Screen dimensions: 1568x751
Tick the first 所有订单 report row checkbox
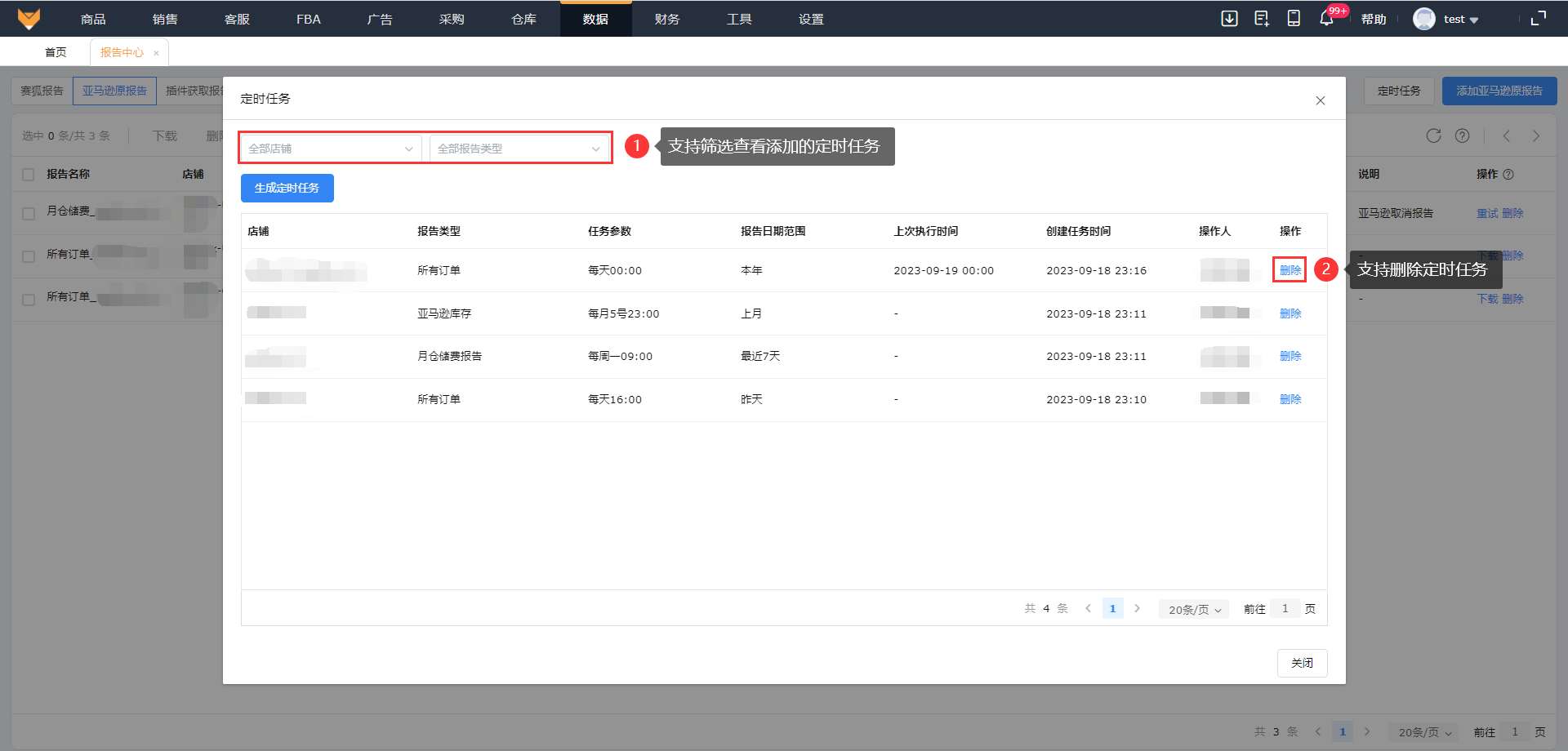point(29,256)
